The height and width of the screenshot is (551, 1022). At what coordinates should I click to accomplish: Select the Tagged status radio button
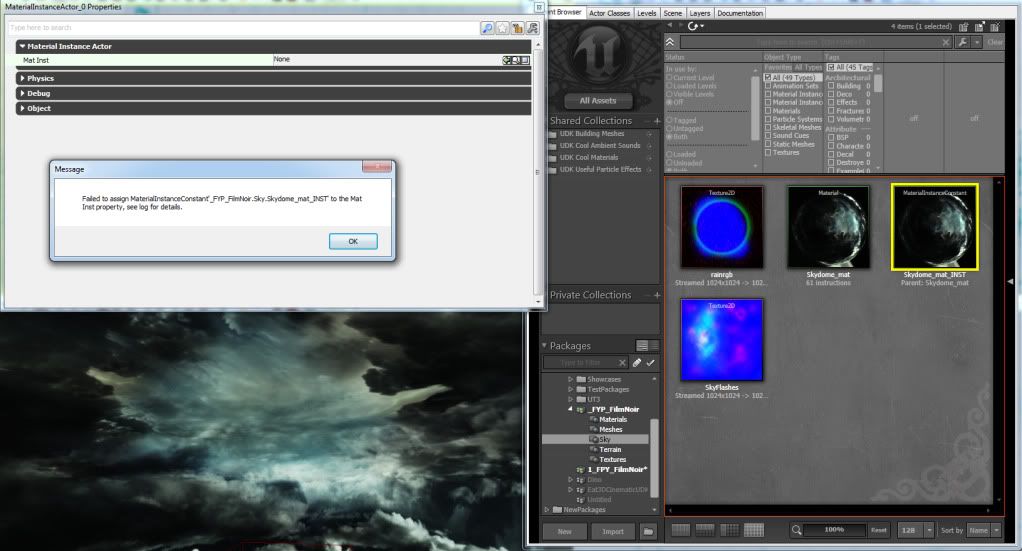coord(669,120)
